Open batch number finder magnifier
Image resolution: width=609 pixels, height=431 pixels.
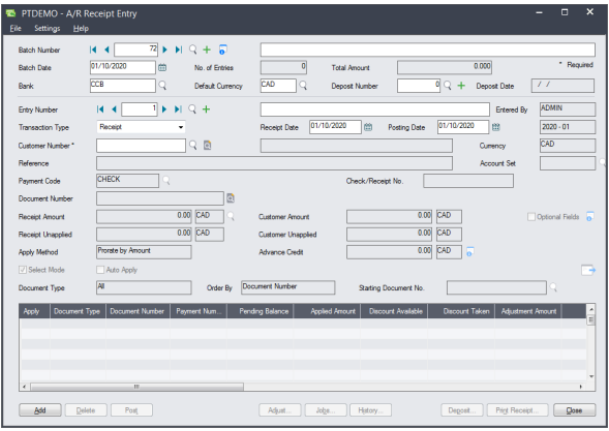point(193,50)
